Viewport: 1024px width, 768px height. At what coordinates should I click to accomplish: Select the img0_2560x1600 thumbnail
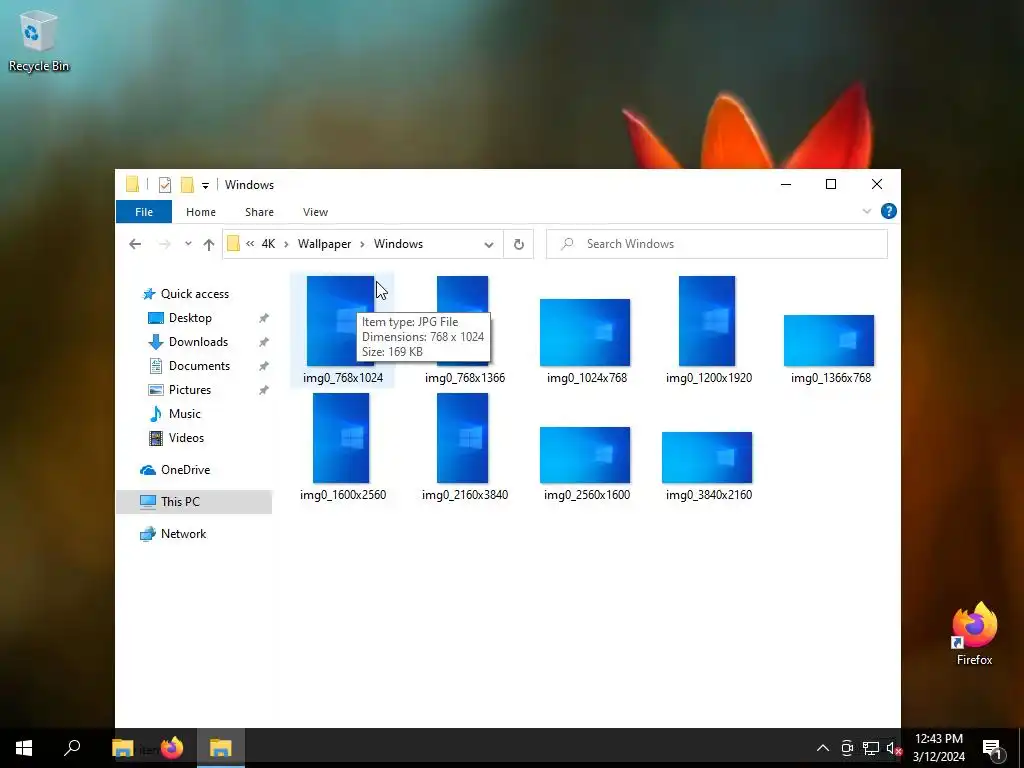[585, 455]
